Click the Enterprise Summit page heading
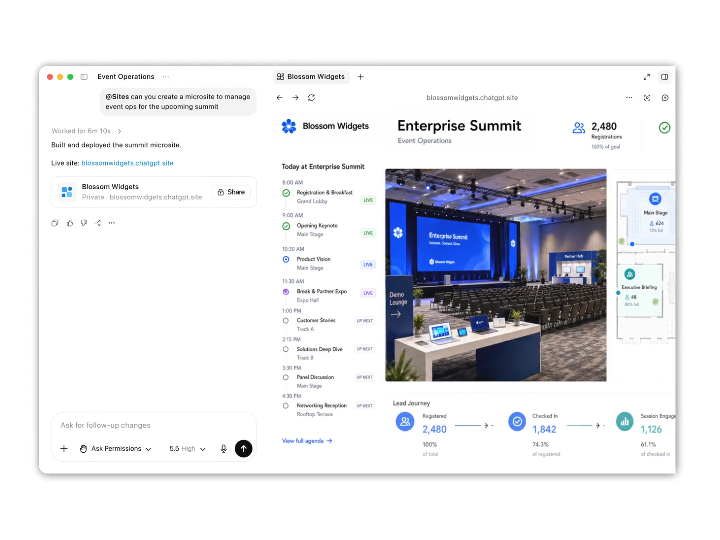 coord(459,126)
